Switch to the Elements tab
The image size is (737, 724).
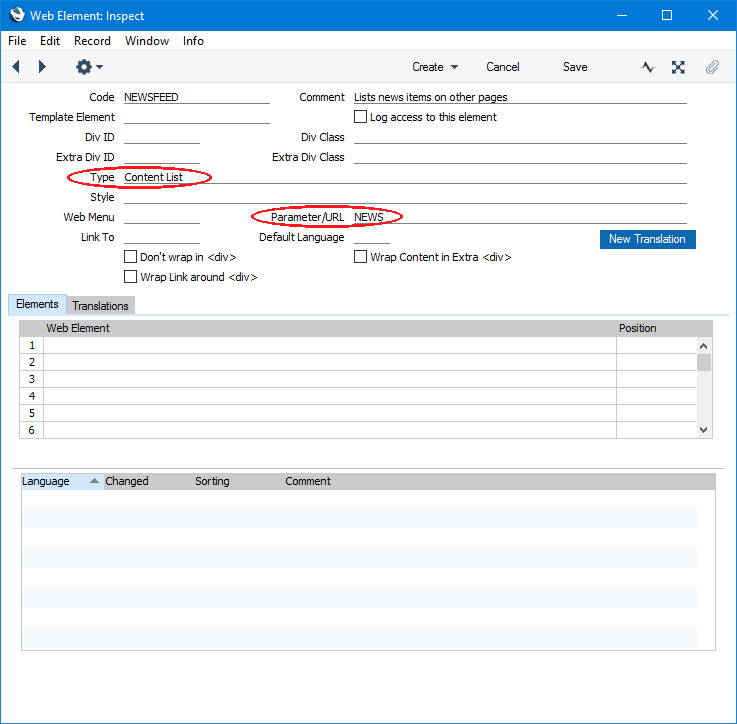(37, 304)
